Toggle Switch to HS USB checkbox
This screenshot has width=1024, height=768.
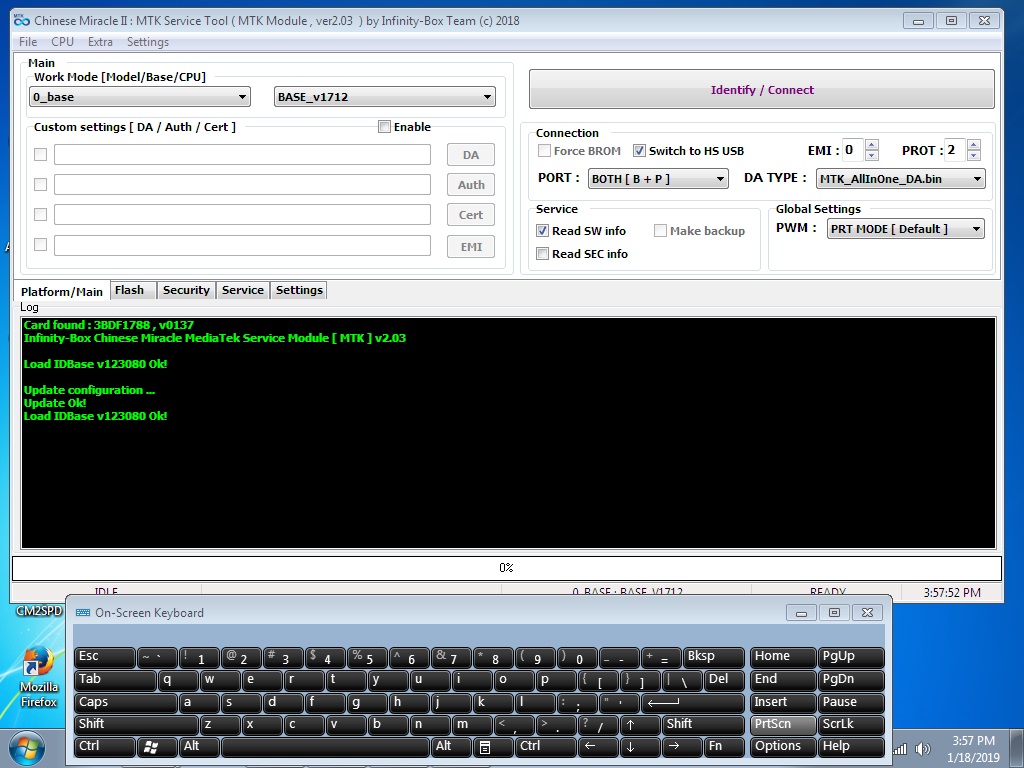click(x=639, y=151)
